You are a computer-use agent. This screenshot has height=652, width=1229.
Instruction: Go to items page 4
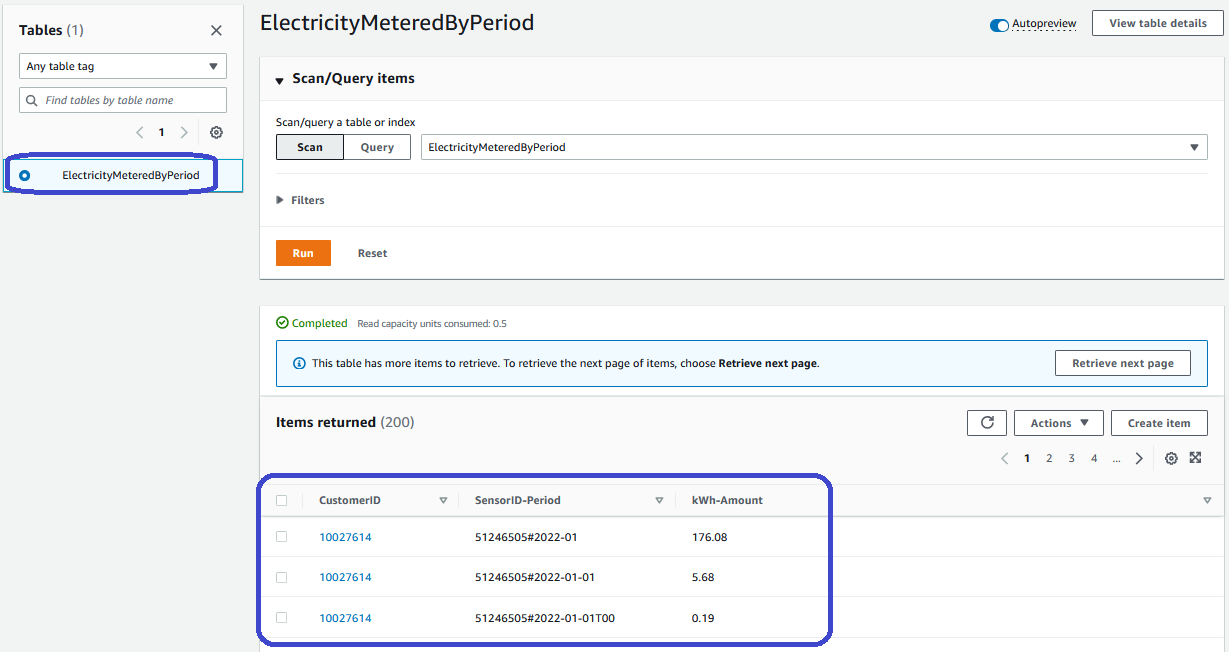pos(1094,458)
